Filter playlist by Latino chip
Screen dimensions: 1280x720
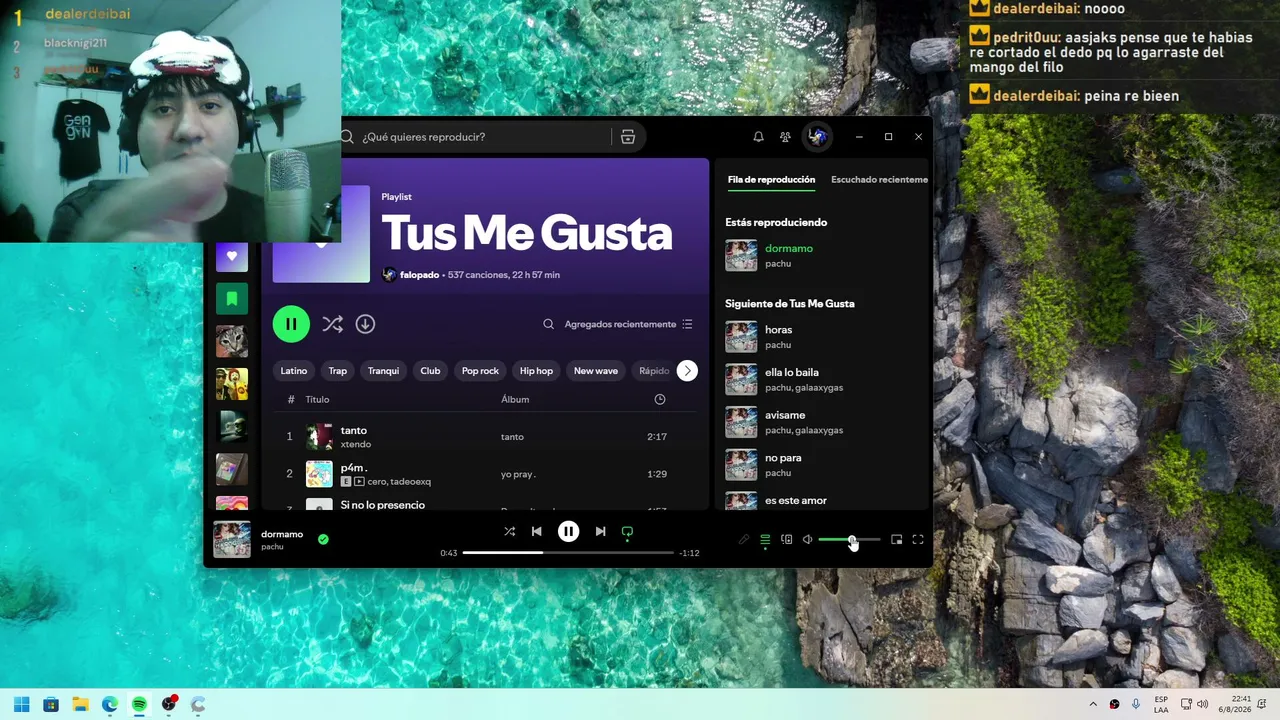tap(294, 371)
